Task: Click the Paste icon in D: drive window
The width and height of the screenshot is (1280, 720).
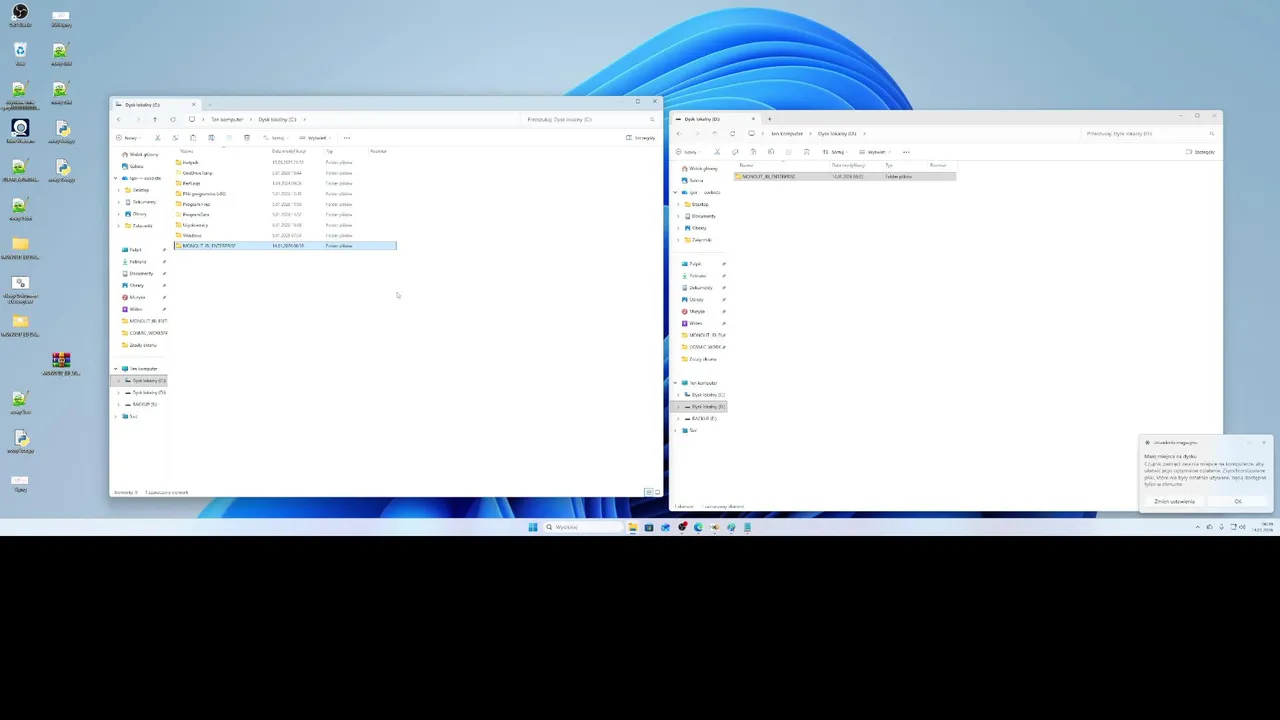Action: click(753, 152)
